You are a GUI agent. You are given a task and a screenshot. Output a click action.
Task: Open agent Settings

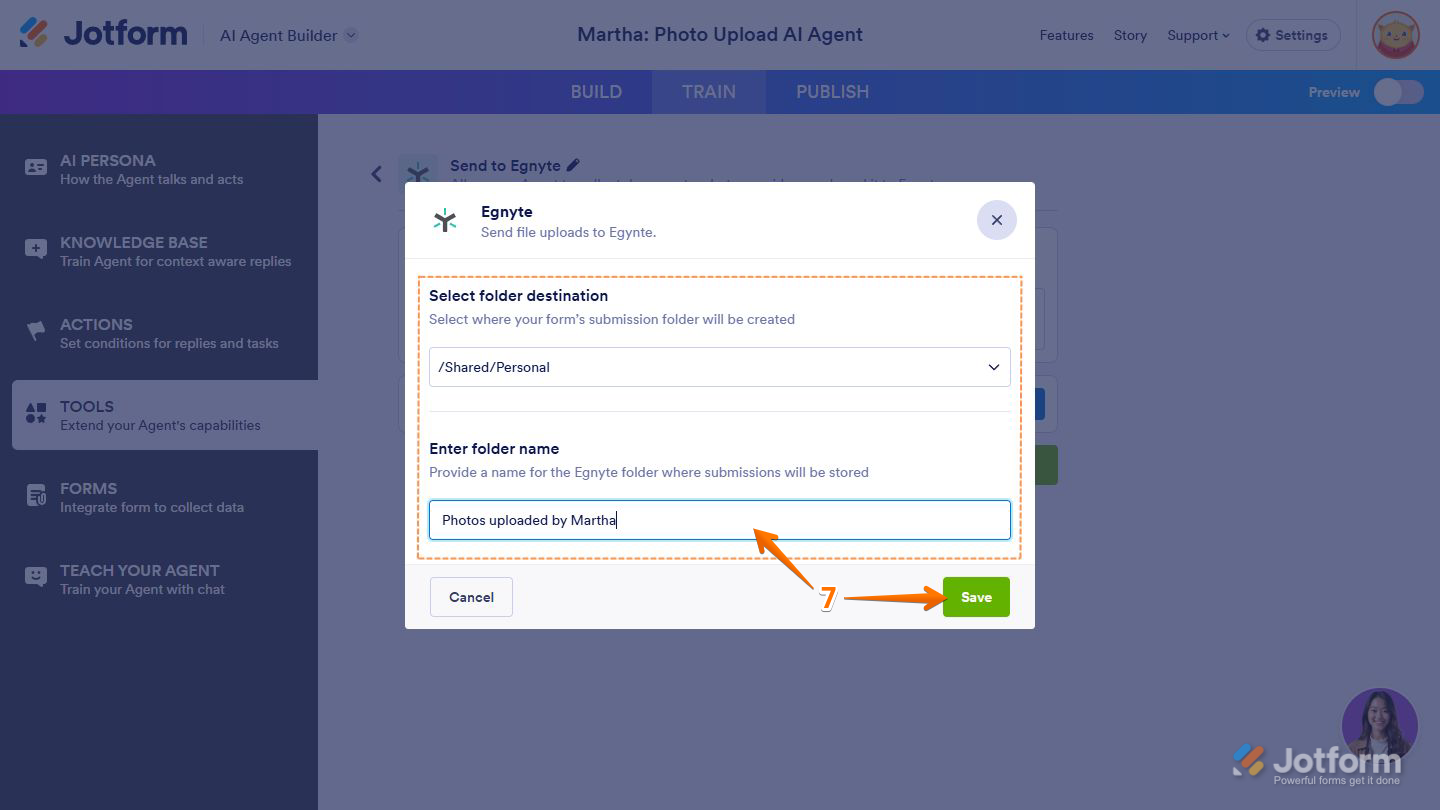(1293, 35)
